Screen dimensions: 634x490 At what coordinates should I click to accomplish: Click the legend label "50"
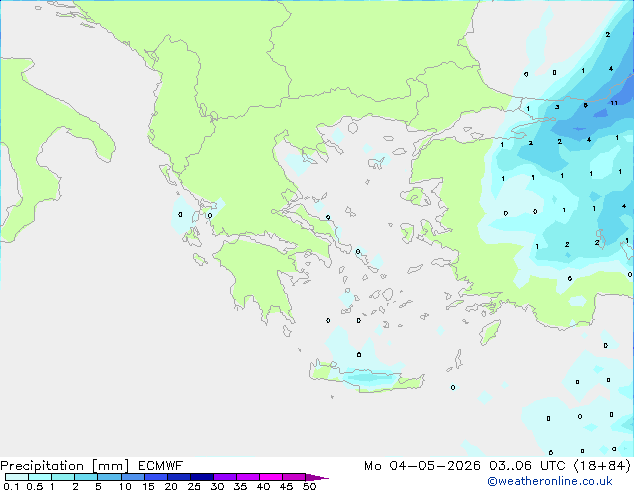click(309, 486)
